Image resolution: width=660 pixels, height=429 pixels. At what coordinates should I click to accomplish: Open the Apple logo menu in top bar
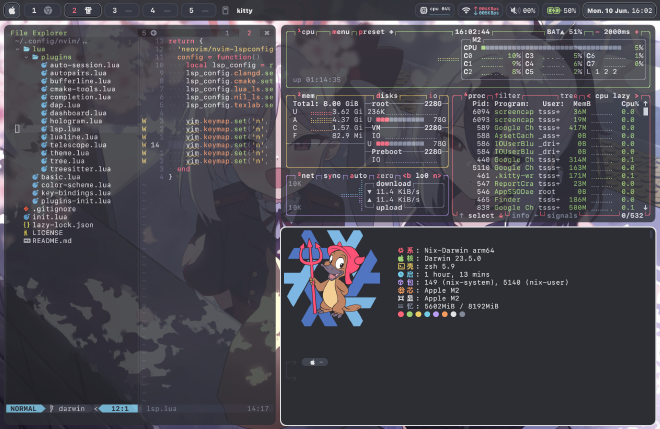pyautogui.click(x=12, y=11)
